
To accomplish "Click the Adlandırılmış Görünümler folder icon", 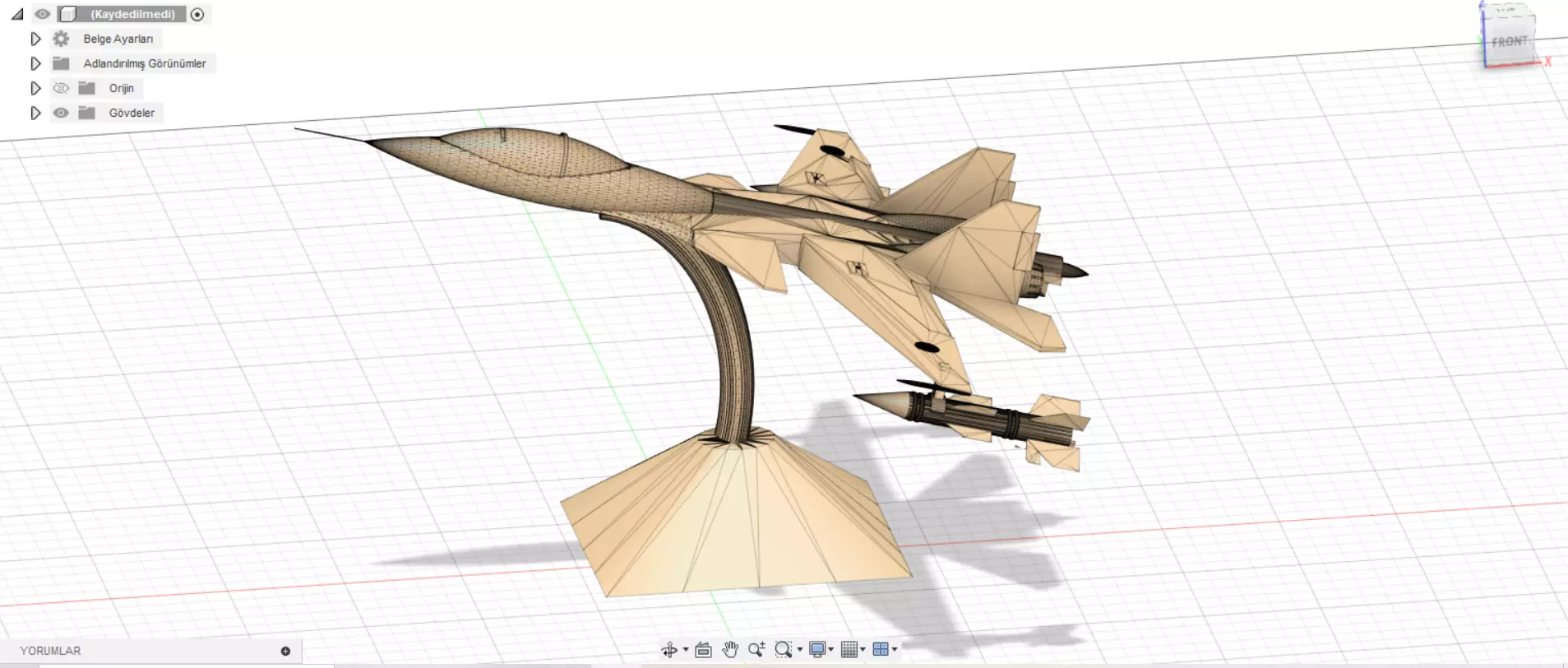I will coord(61,63).
